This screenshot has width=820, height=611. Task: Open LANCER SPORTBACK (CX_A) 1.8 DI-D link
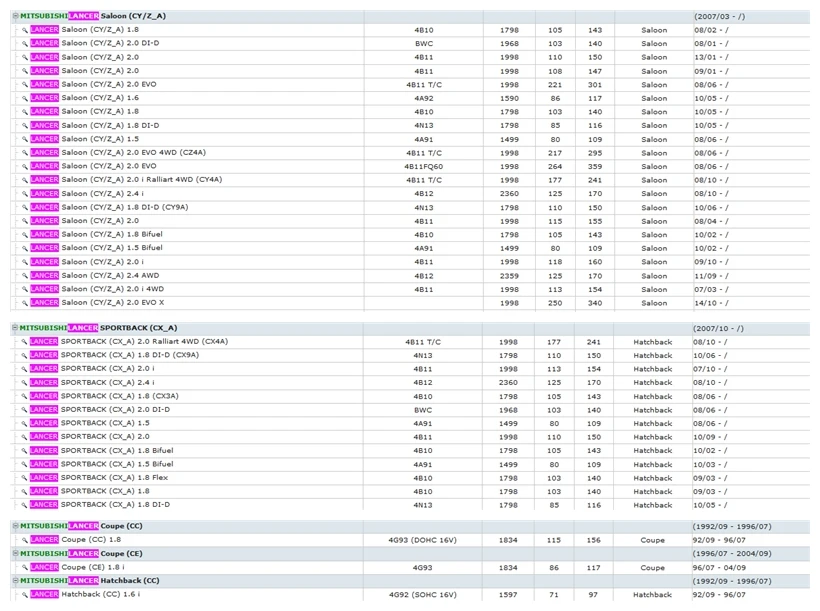100,505
